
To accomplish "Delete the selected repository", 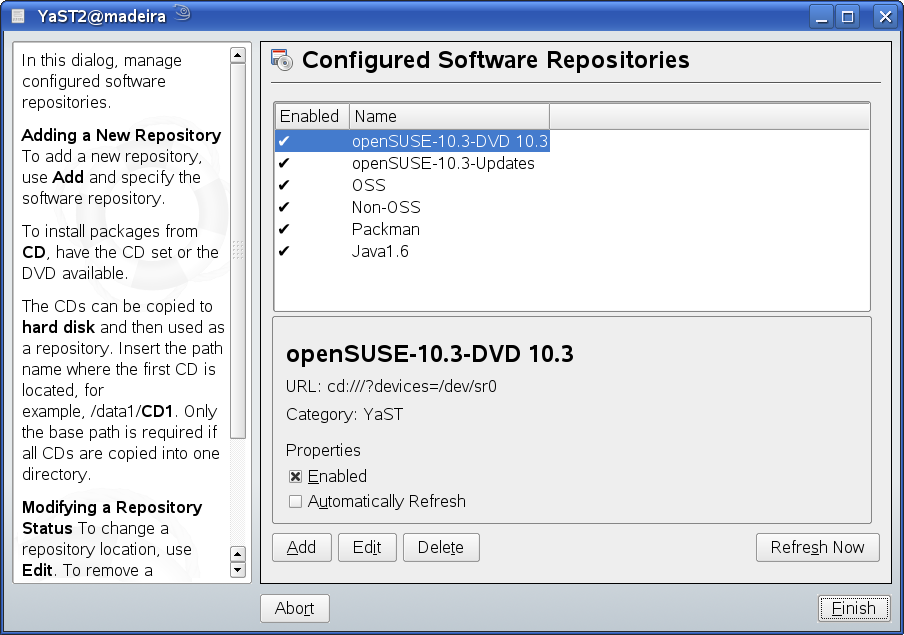I will tap(441, 547).
